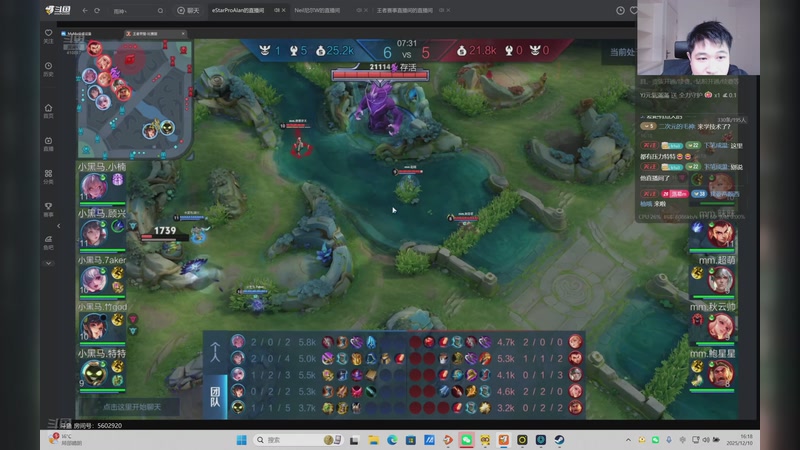Select the MuMu emulator tab in stream
This screenshot has height=450, width=800.
coord(78,34)
